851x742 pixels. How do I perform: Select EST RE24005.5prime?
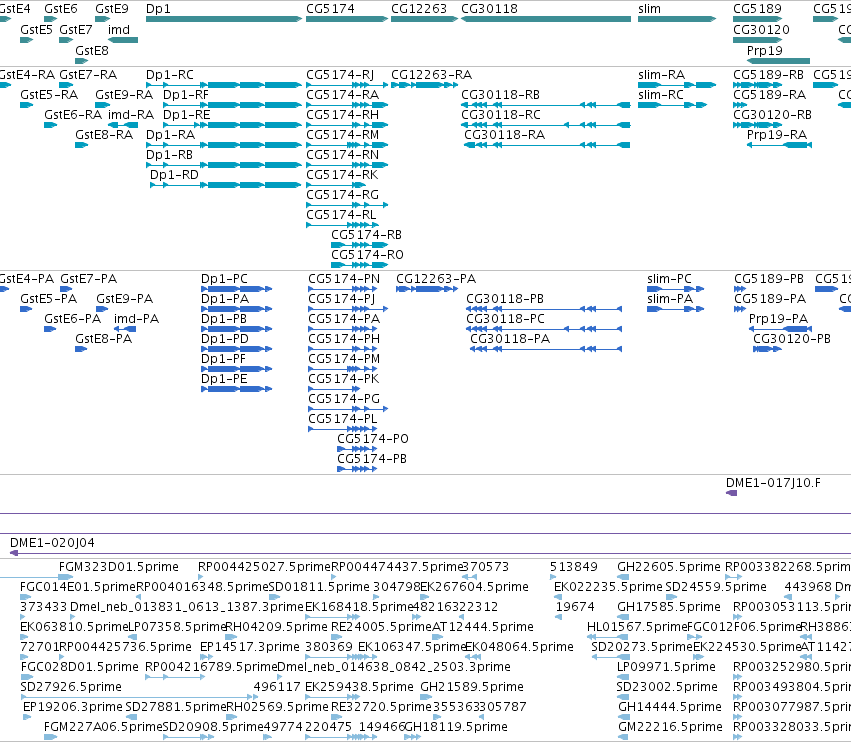point(381,626)
